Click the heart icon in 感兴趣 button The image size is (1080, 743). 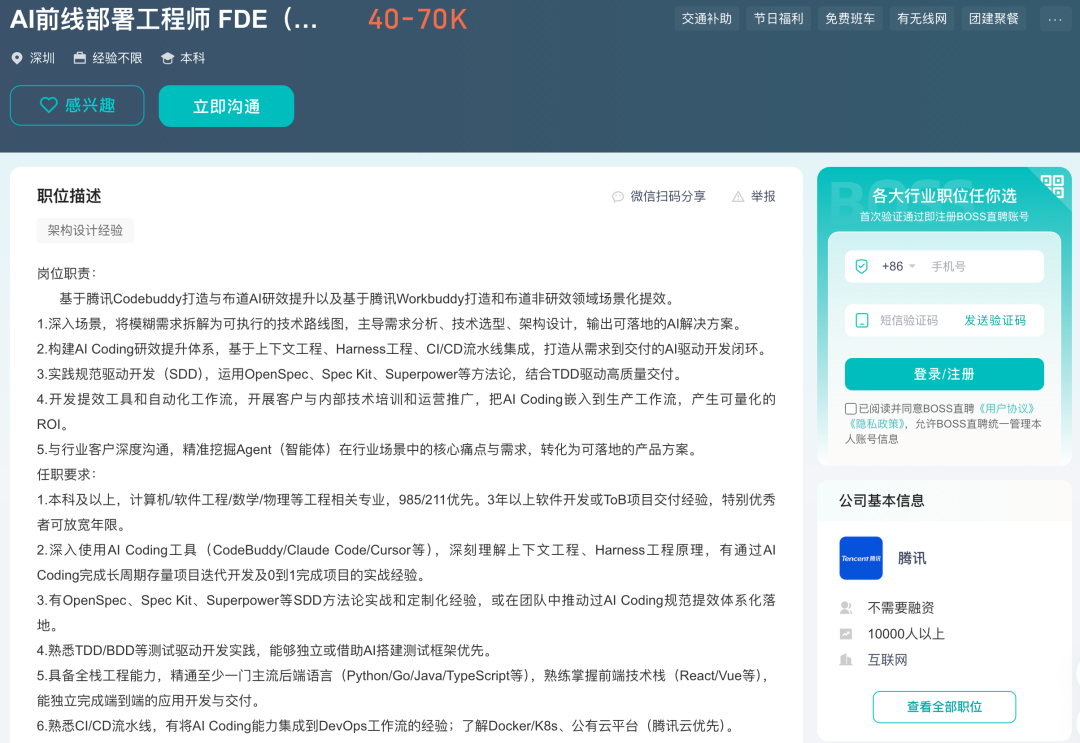(48, 105)
